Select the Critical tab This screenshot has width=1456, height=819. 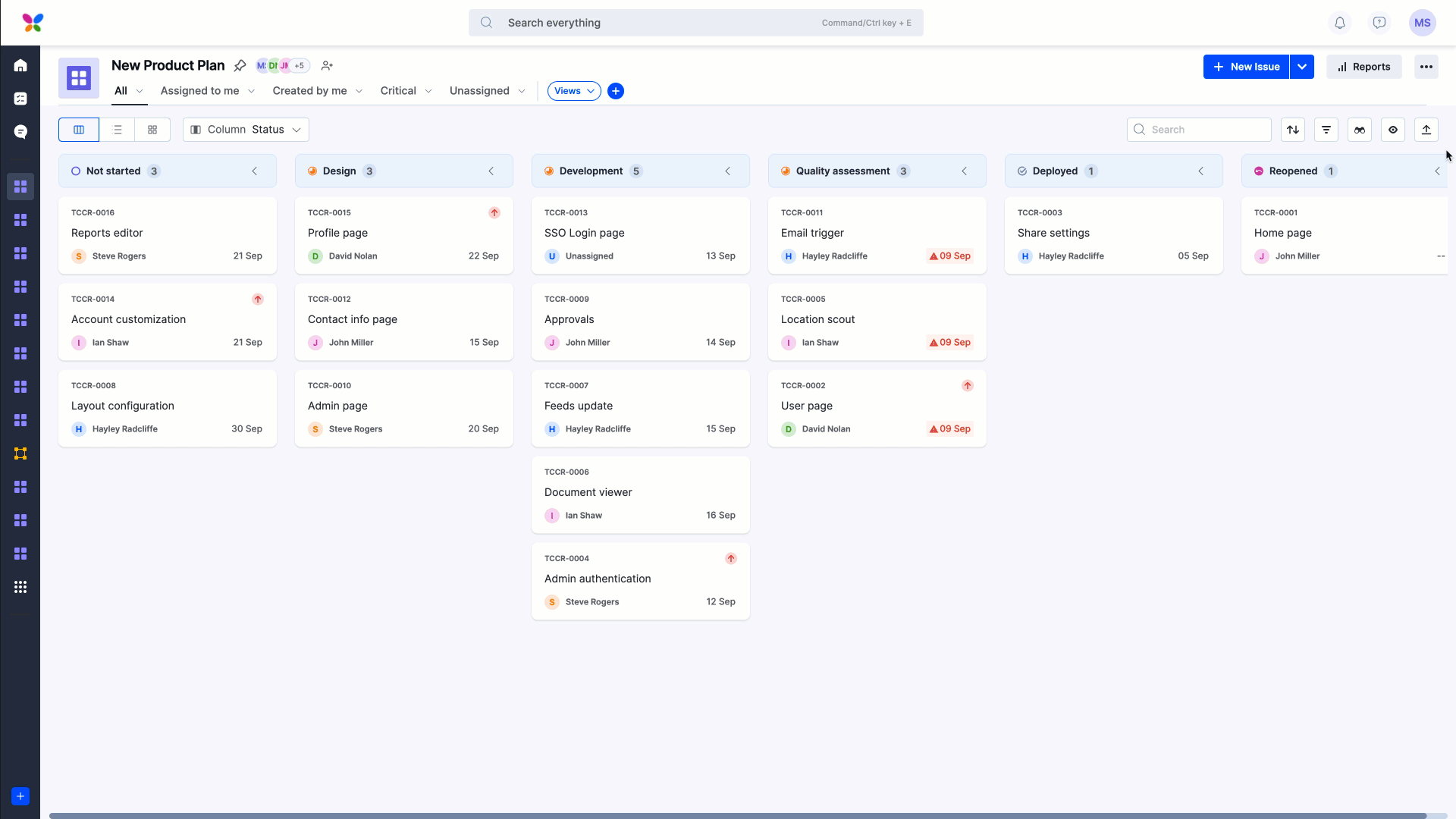click(x=398, y=91)
